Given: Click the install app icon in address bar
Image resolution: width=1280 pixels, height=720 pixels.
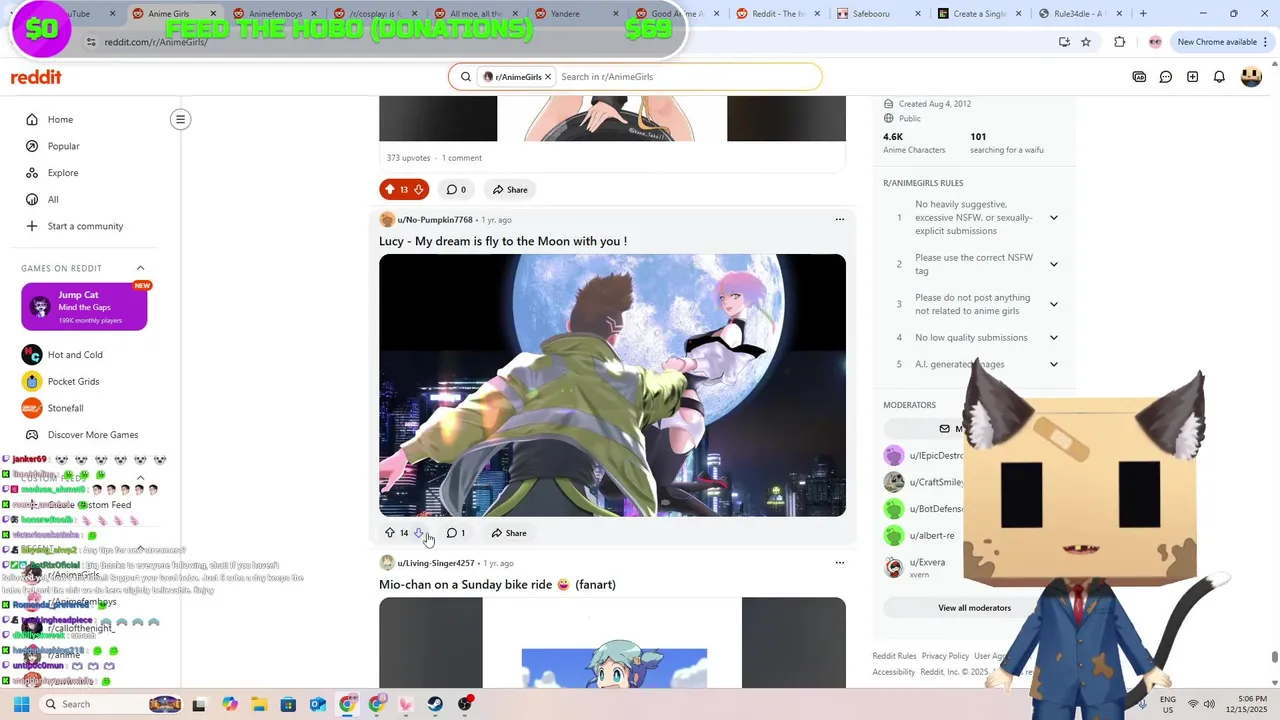Looking at the screenshot, I should [1064, 42].
